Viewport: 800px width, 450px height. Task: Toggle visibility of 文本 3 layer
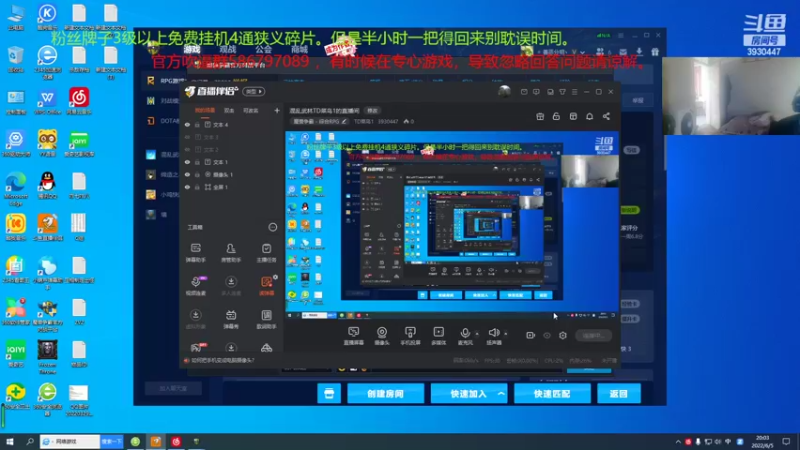click(187, 137)
